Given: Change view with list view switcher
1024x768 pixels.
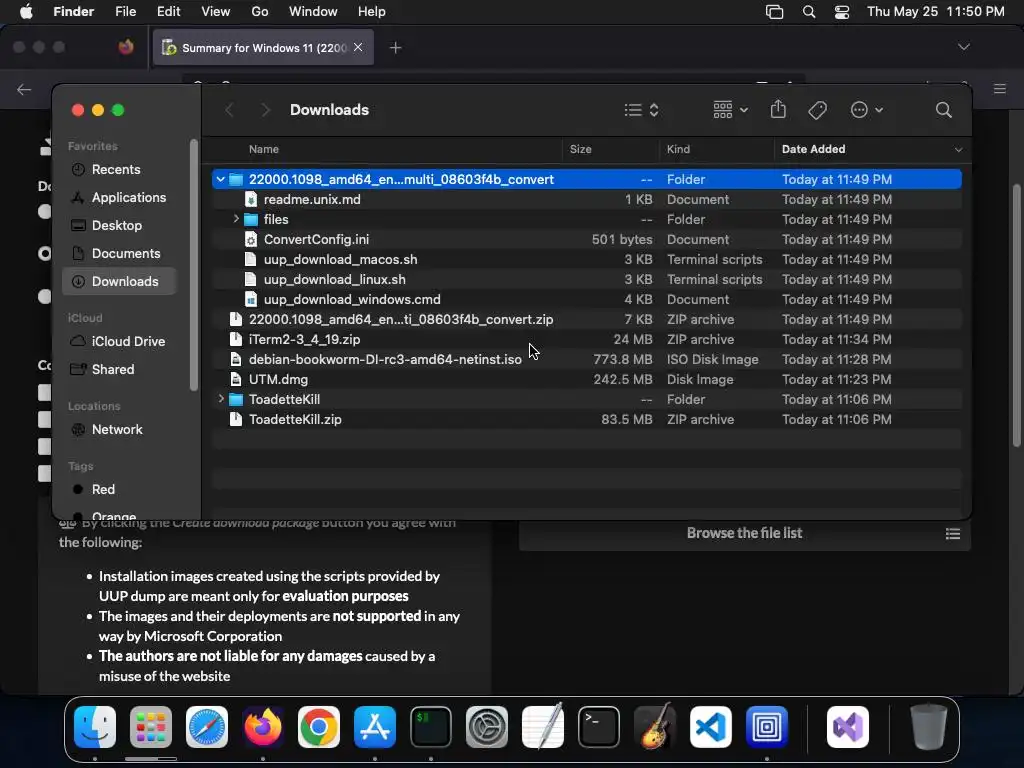Looking at the screenshot, I should (641, 110).
